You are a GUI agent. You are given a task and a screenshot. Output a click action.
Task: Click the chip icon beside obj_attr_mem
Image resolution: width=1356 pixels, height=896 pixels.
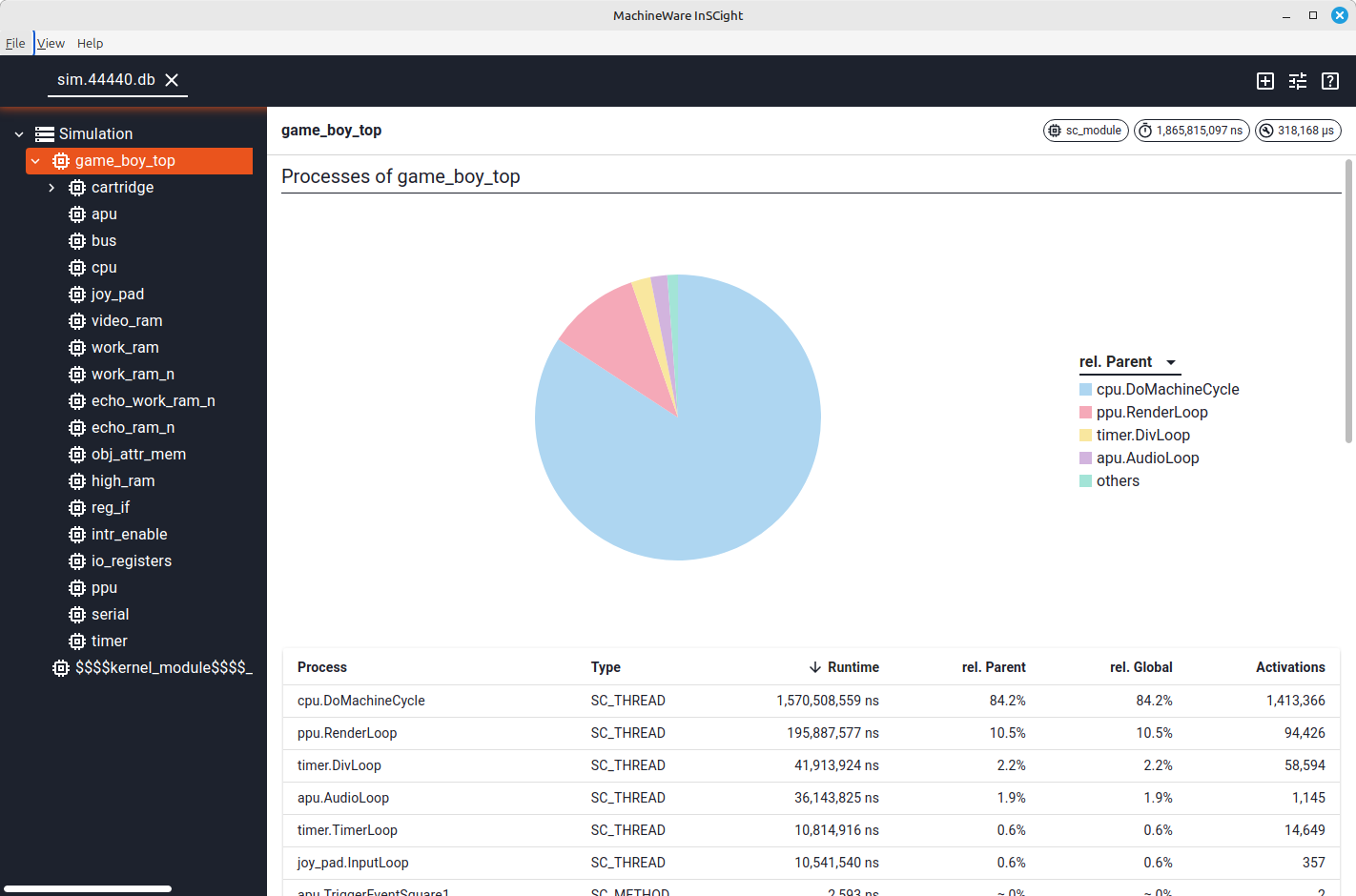77,455
